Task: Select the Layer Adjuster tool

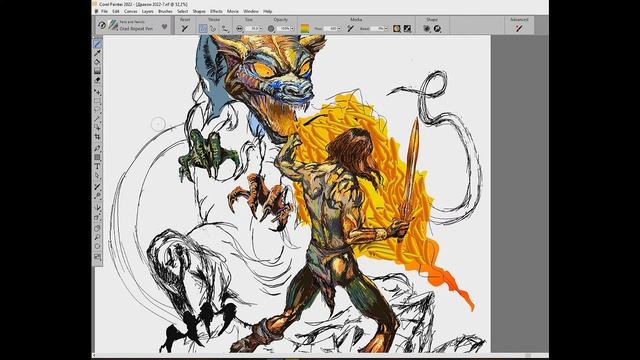Action: 97,92
